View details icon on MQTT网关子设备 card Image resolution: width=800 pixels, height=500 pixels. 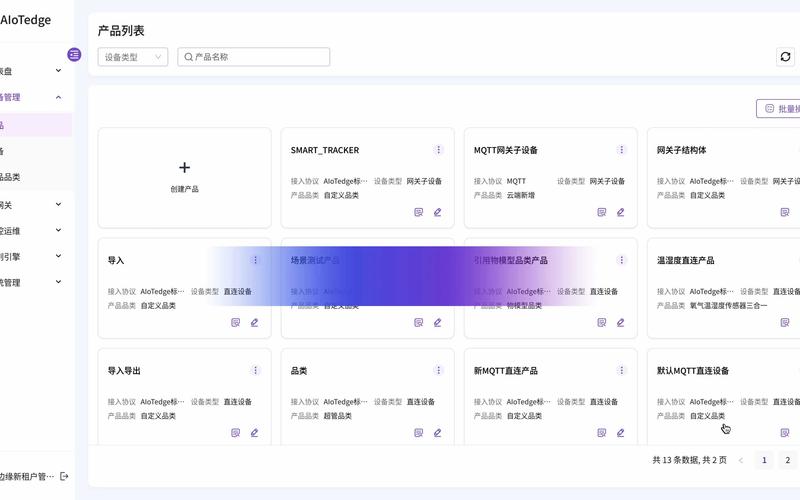point(602,212)
